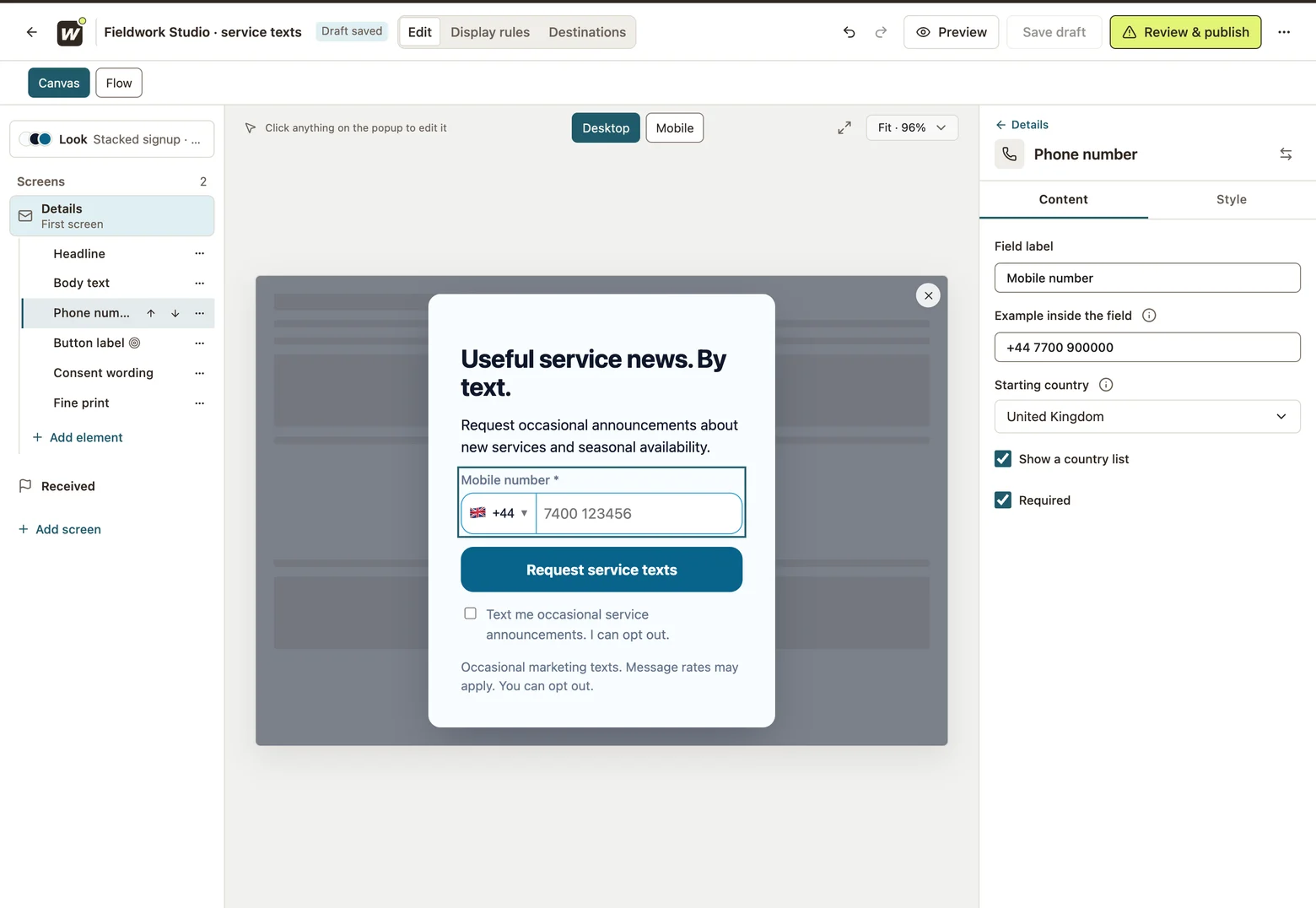Undo the last change
This screenshot has width=1316, height=908.
[x=849, y=32]
